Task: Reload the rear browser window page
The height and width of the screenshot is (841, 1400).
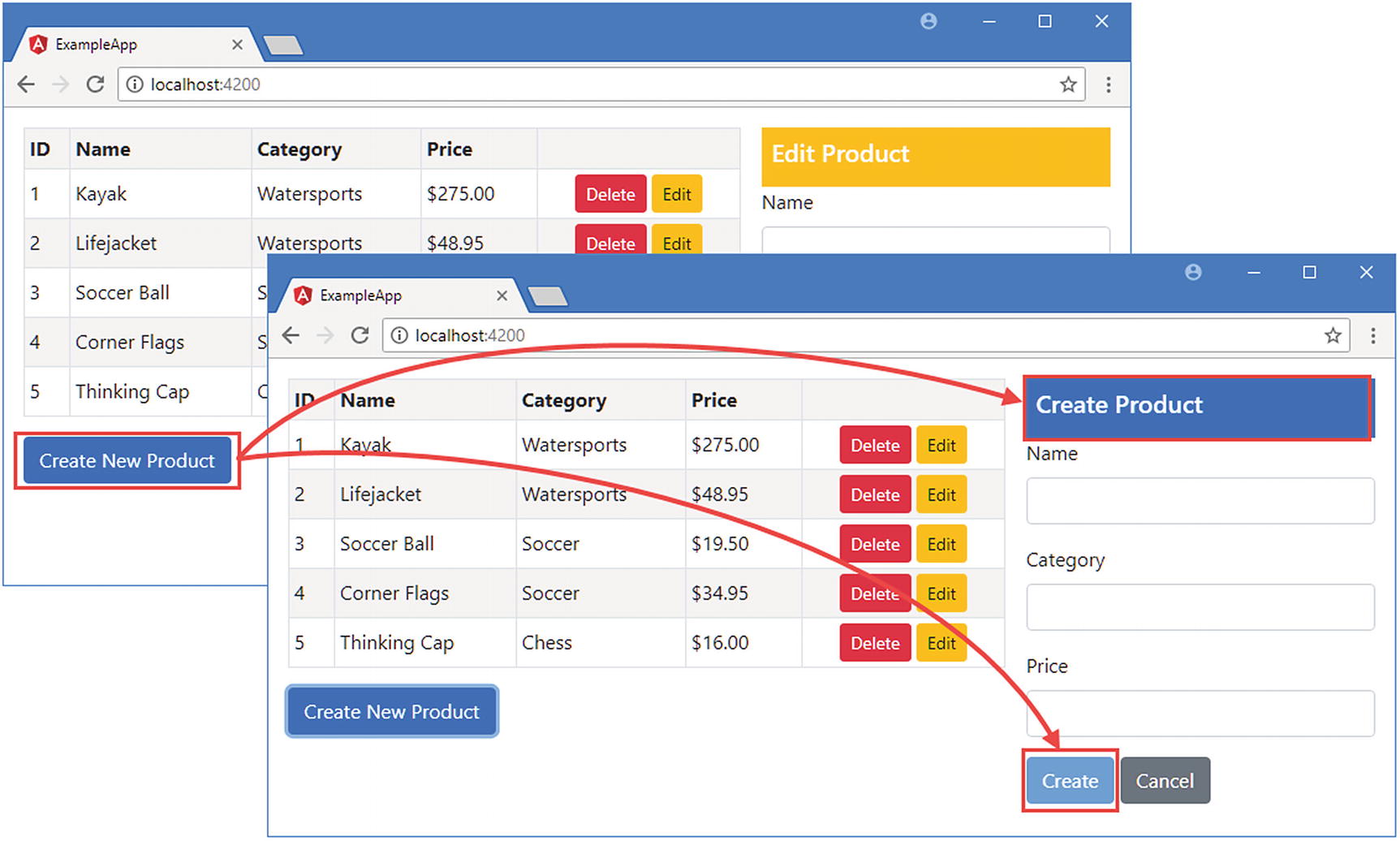Action: [x=95, y=84]
